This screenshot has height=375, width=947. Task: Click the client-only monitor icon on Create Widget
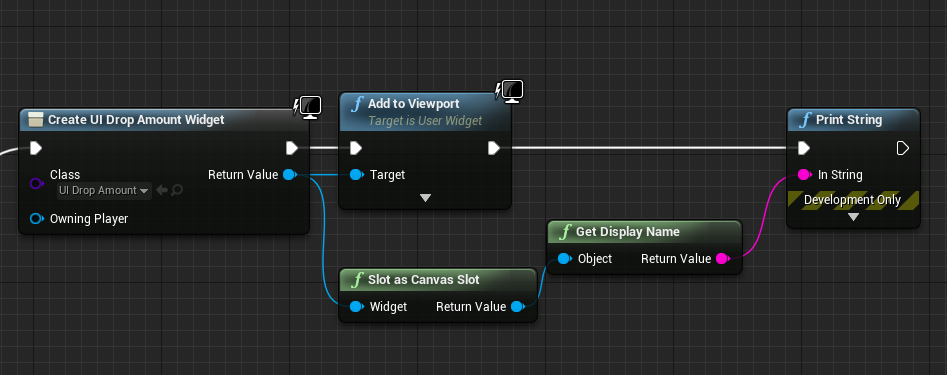tap(307, 107)
